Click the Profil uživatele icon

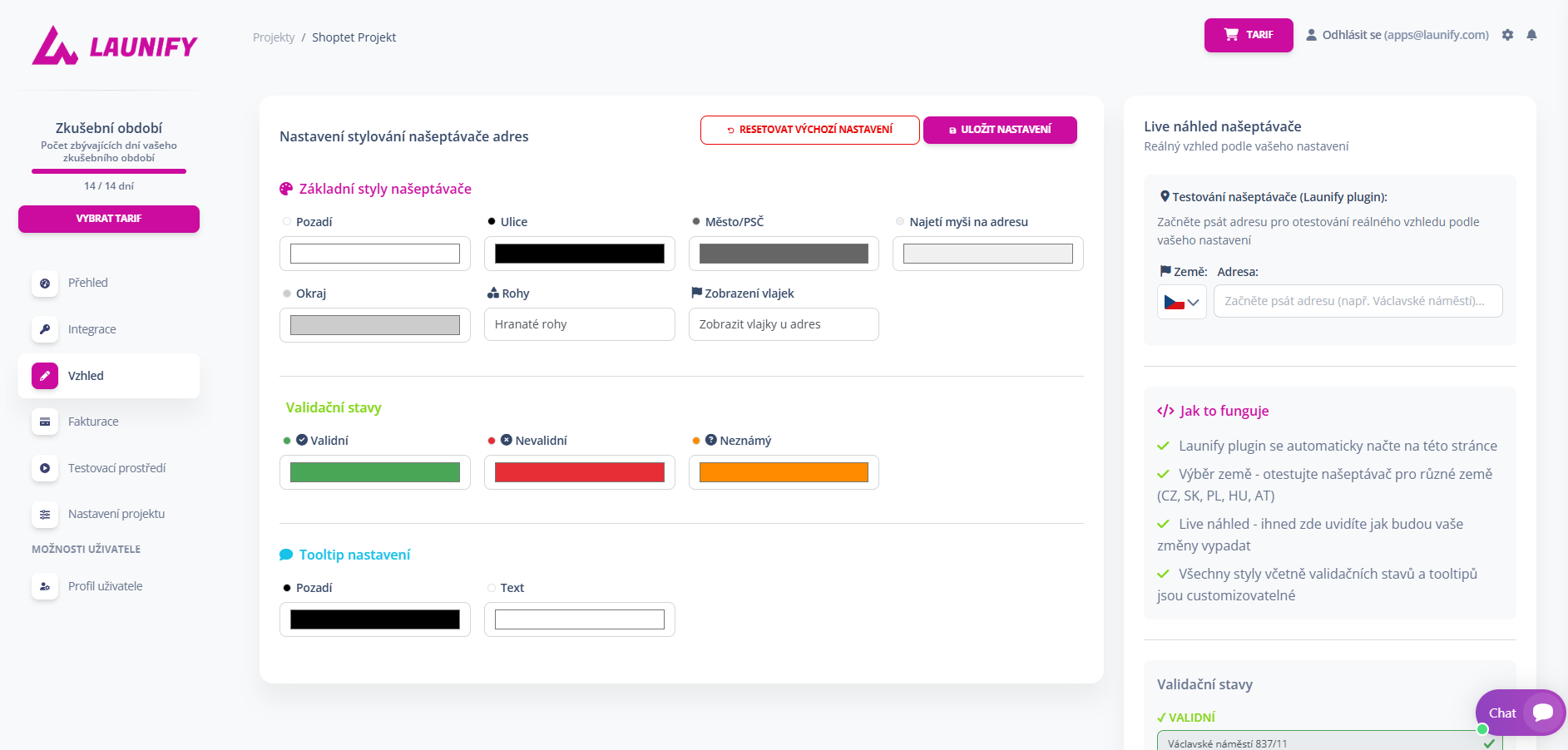45,586
